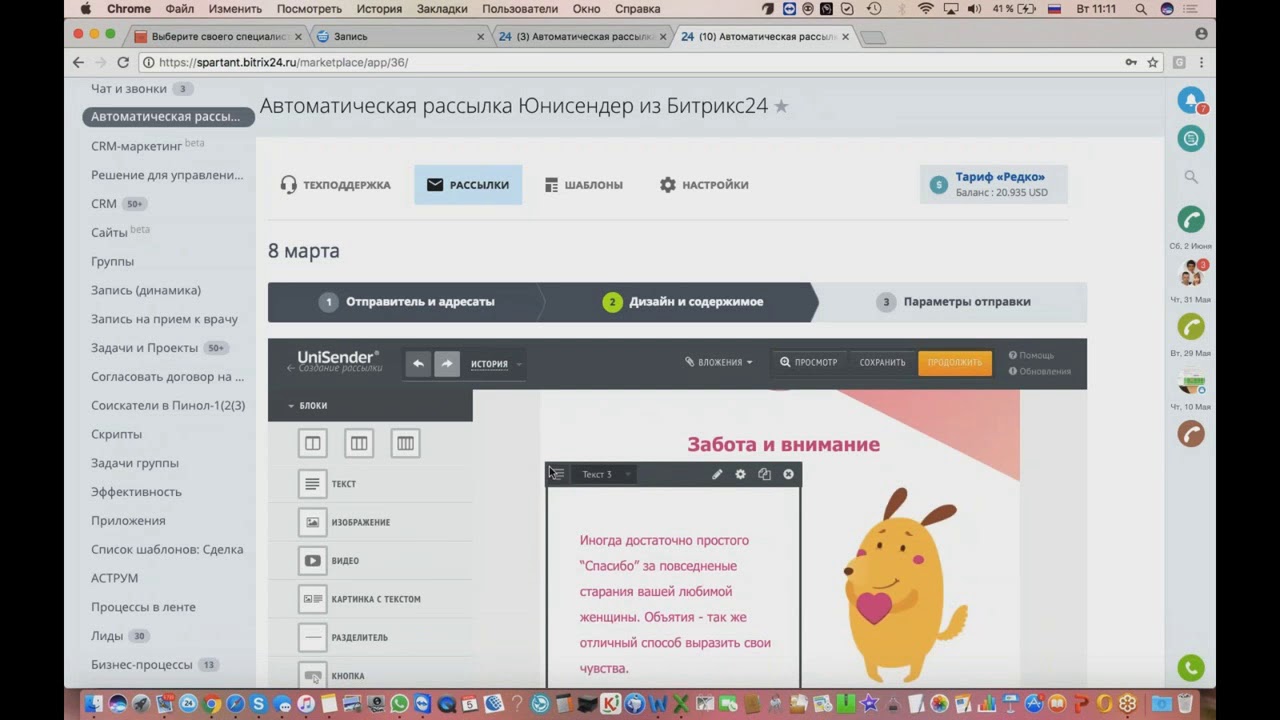Click the notification bell in the right sidebar
This screenshot has height=720, width=1280.
pos(1190,100)
